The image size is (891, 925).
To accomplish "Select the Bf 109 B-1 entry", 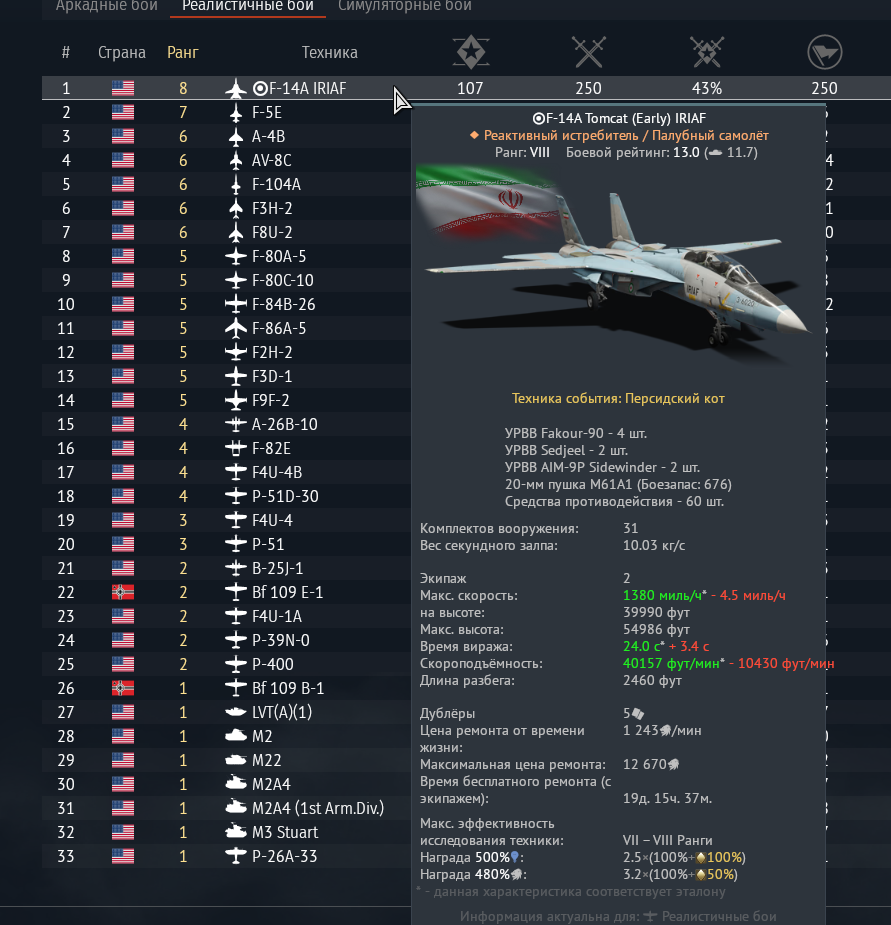I will [x=287, y=688].
